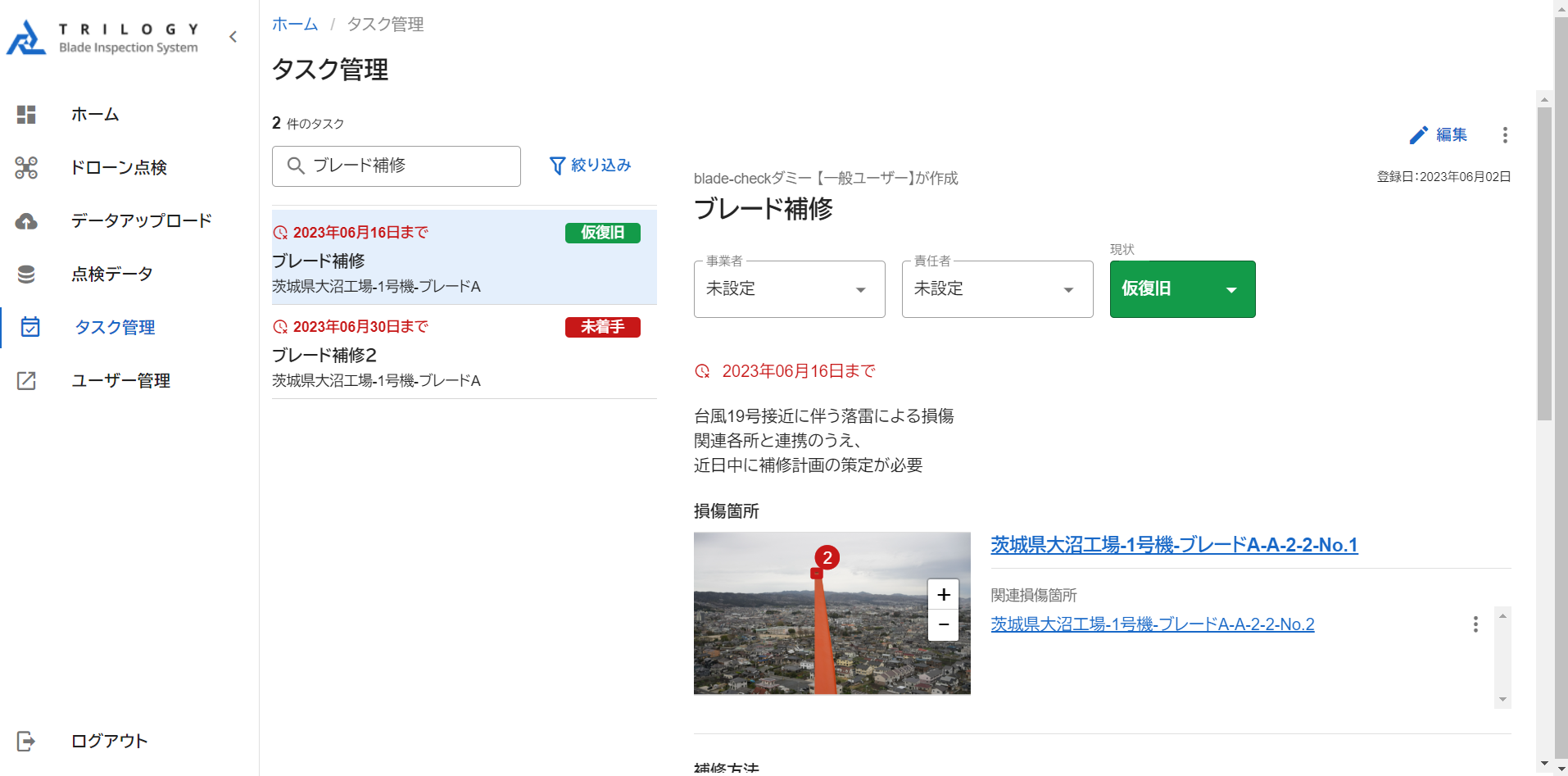Open ユーザー管理 in the sidebar
Image resolution: width=1568 pixels, height=776 pixels.
tap(120, 380)
